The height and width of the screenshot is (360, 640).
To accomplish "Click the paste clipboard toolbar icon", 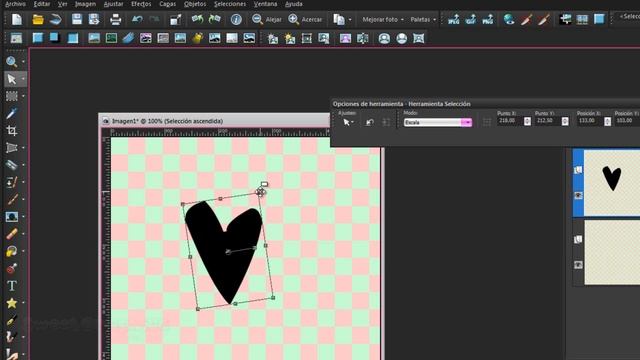I will pyautogui.click(x=338, y=19).
